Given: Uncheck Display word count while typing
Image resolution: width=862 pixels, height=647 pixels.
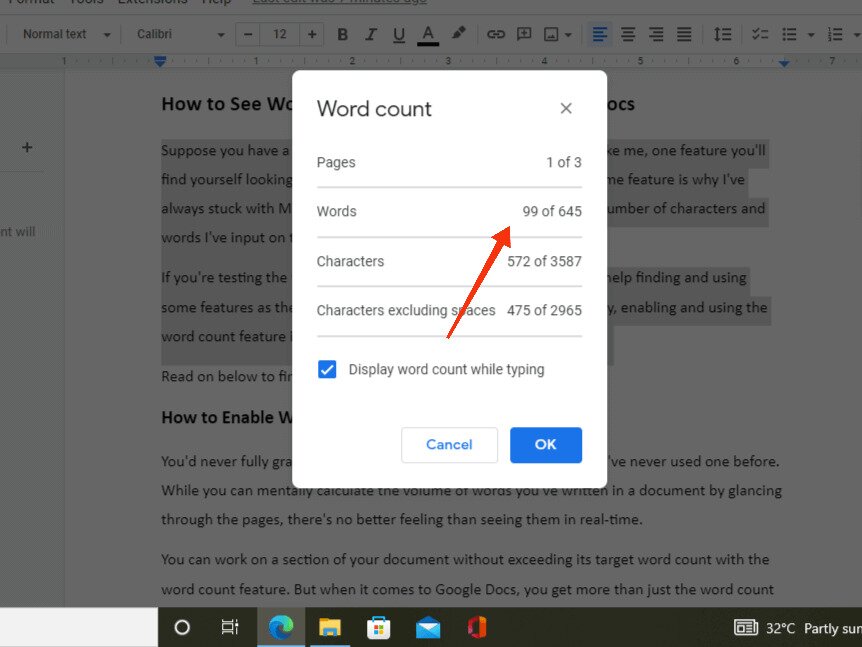Looking at the screenshot, I should (x=327, y=369).
